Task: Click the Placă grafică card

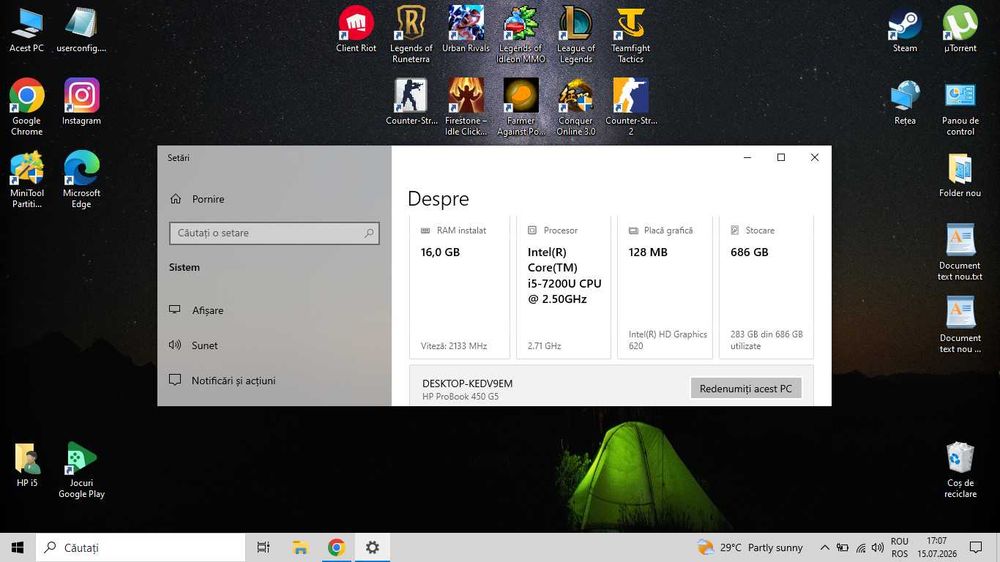Action: pos(665,287)
